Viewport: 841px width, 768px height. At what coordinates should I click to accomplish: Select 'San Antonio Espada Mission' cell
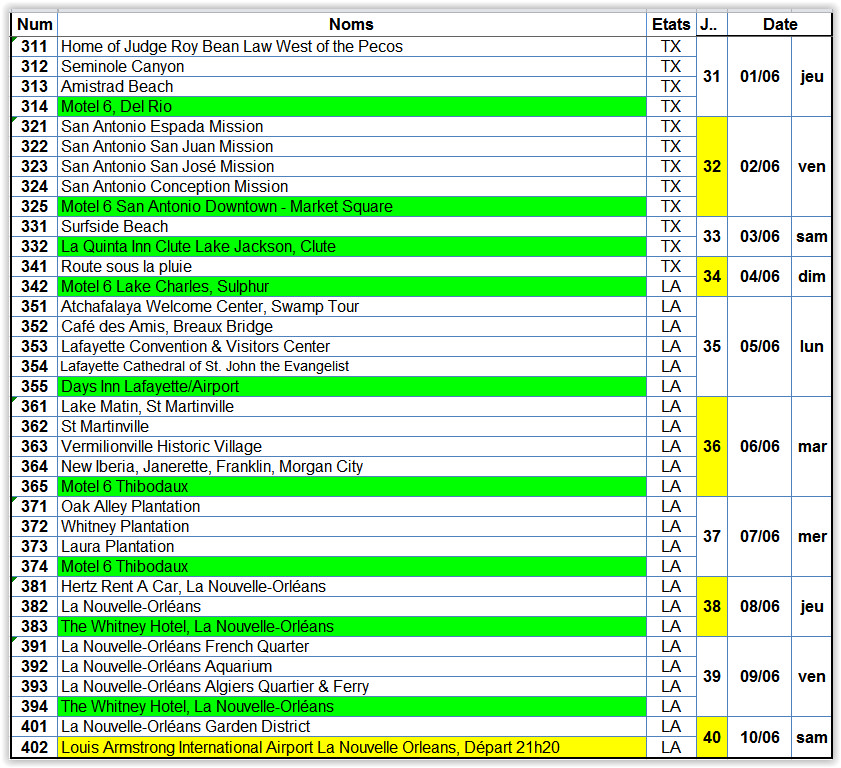point(352,127)
